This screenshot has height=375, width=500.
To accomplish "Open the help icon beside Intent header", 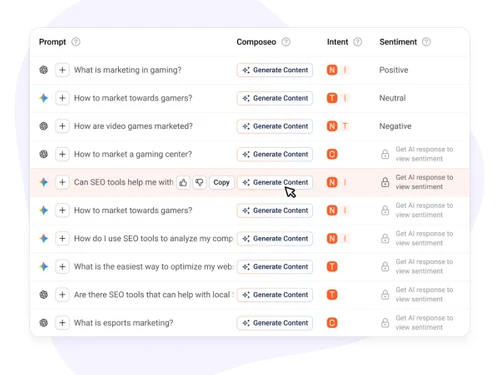I will click(x=358, y=42).
